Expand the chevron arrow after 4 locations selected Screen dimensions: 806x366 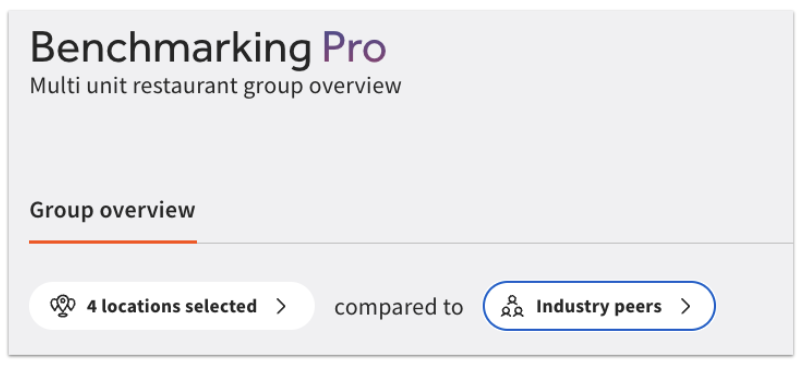click(x=281, y=306)
